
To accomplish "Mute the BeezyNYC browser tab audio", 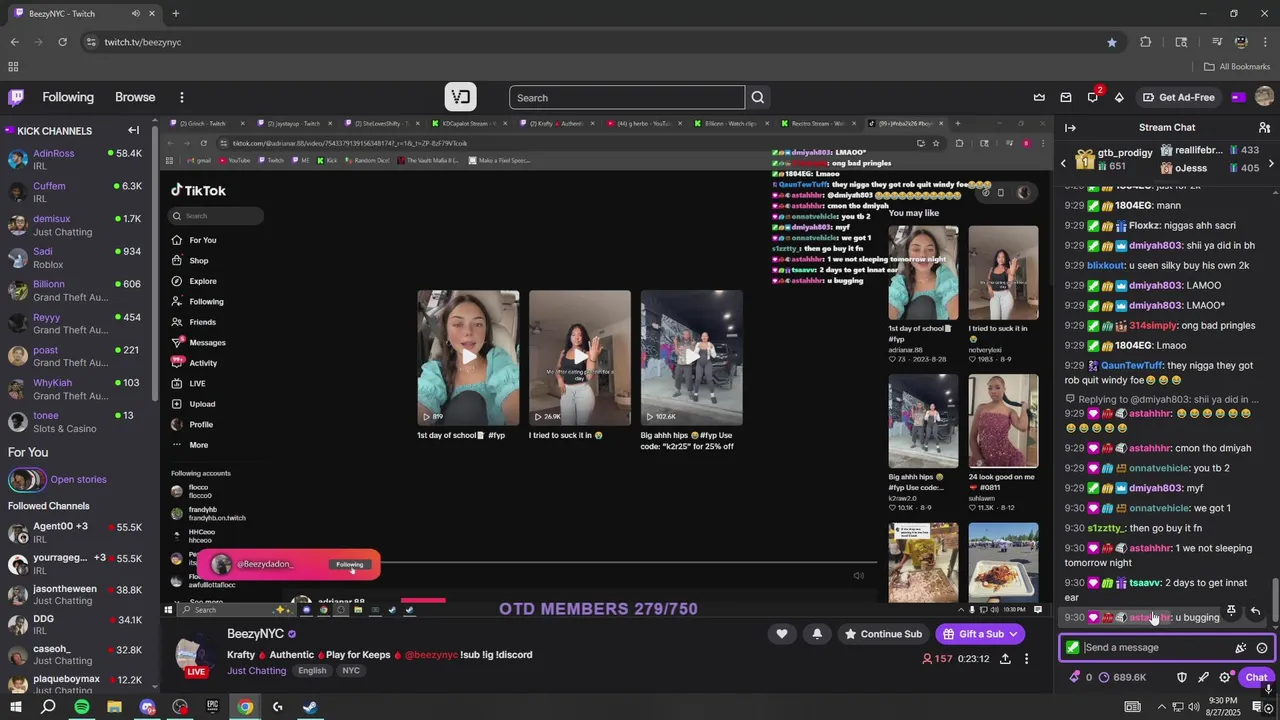I will 136,14.
